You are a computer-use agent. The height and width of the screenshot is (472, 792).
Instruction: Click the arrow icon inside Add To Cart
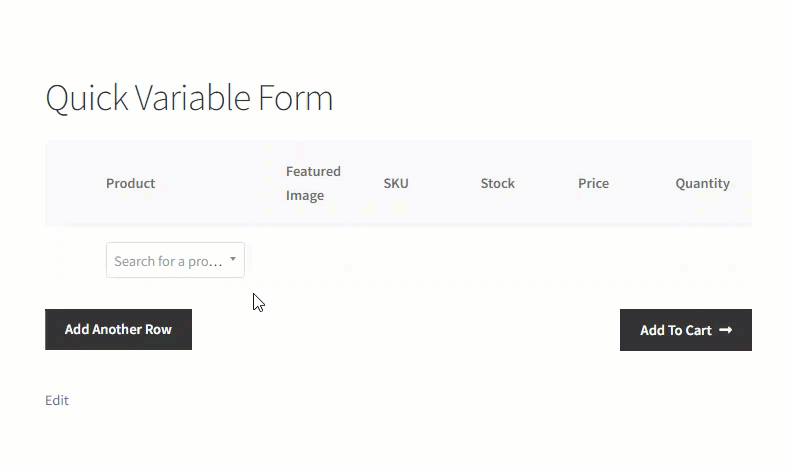click(725, 330)
